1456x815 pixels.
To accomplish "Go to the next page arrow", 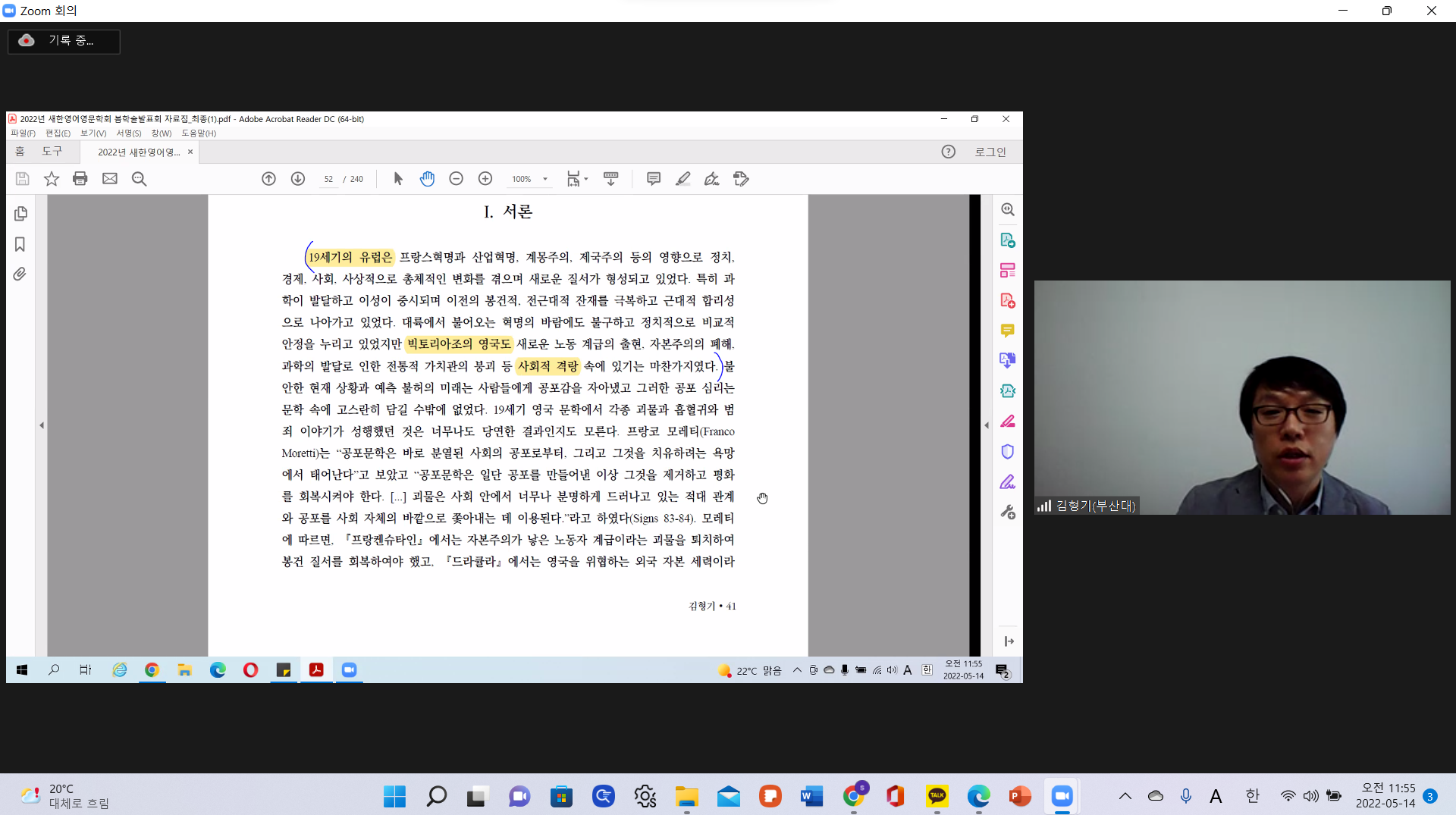I will [x=298, y=179].
